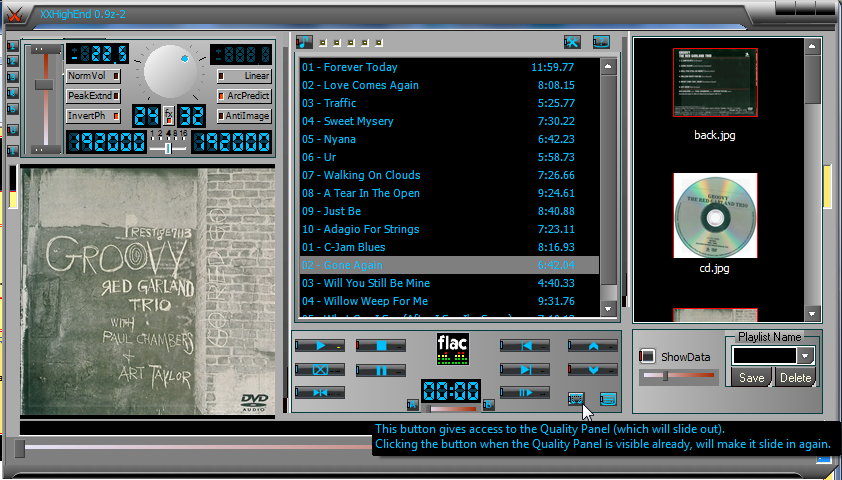Click the slider under ShowData

pos(679,376)
